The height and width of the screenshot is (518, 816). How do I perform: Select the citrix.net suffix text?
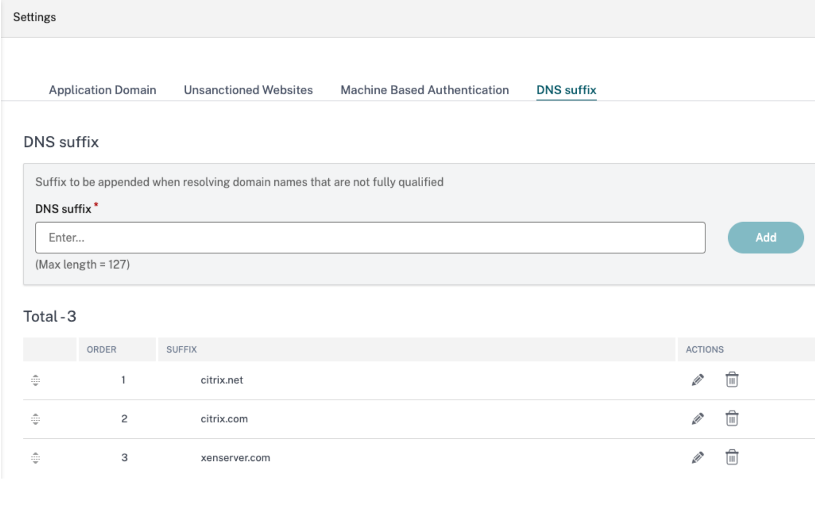(x=224, y=381)
